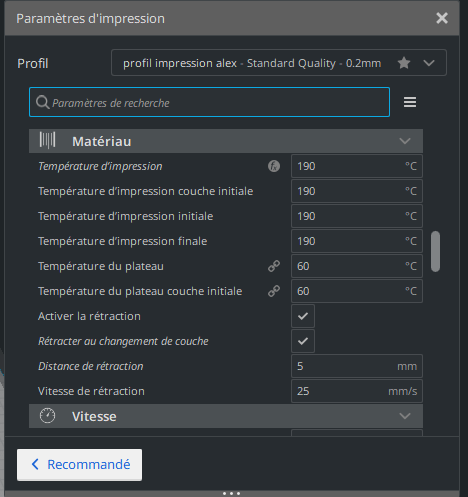Click the Température du plateau couche initiale label
Viewport: 468px width, 497px height.
click(x=140, y=291)
